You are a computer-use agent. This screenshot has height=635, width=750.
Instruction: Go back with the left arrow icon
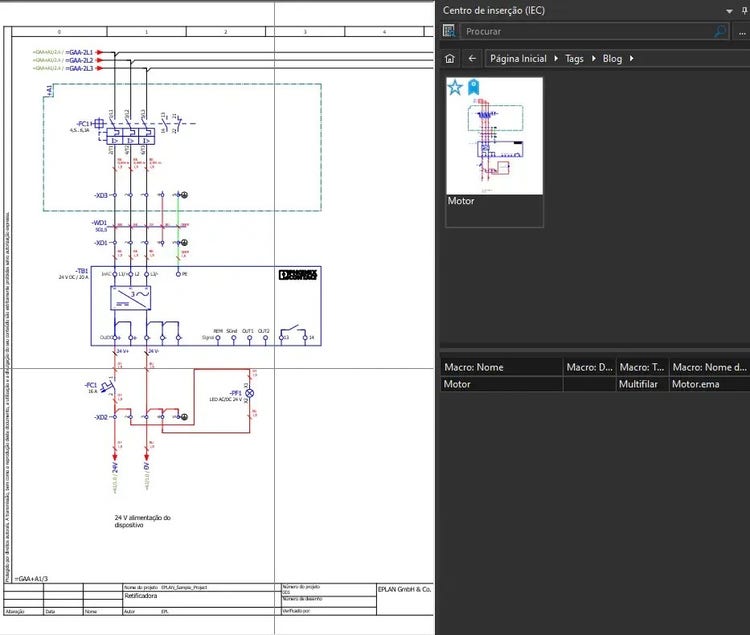[472, 58]
